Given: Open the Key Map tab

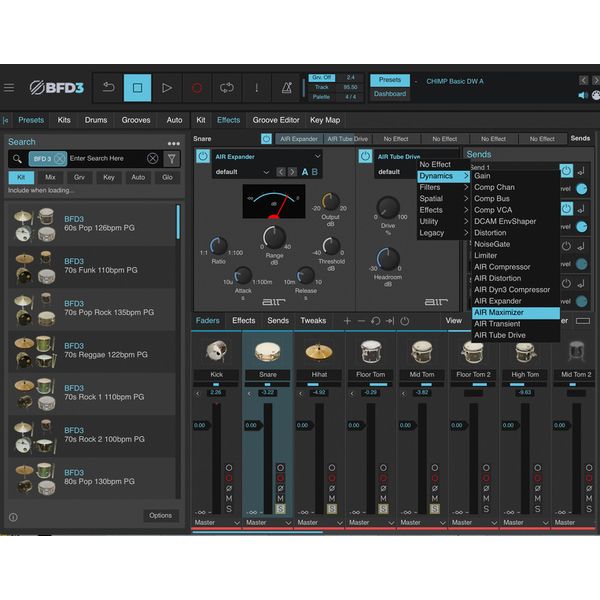Looking at the screenshot, I should [325, 120].
